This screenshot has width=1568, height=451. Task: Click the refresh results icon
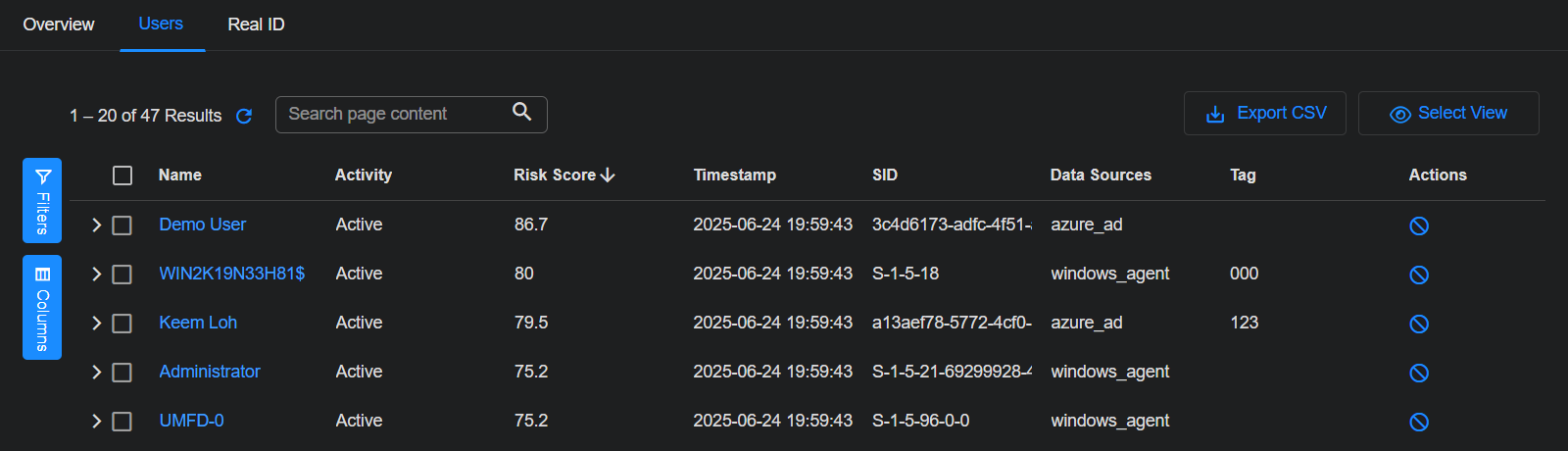pyautogui.click(x=244, y=116)
